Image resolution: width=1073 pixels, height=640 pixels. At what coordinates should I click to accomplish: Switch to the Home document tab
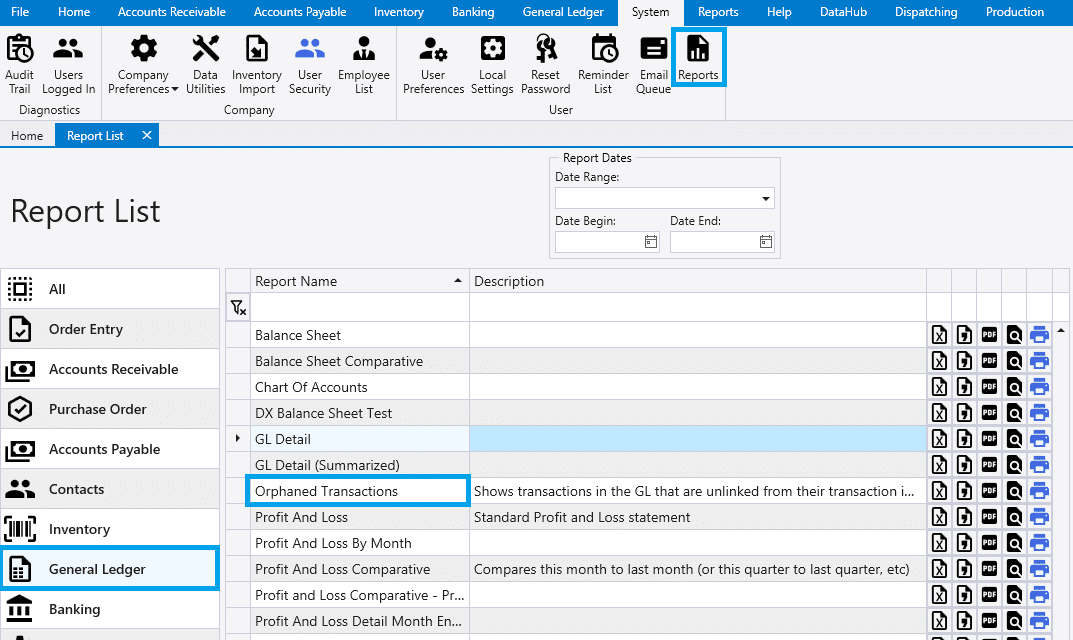(x=27, y=136)
